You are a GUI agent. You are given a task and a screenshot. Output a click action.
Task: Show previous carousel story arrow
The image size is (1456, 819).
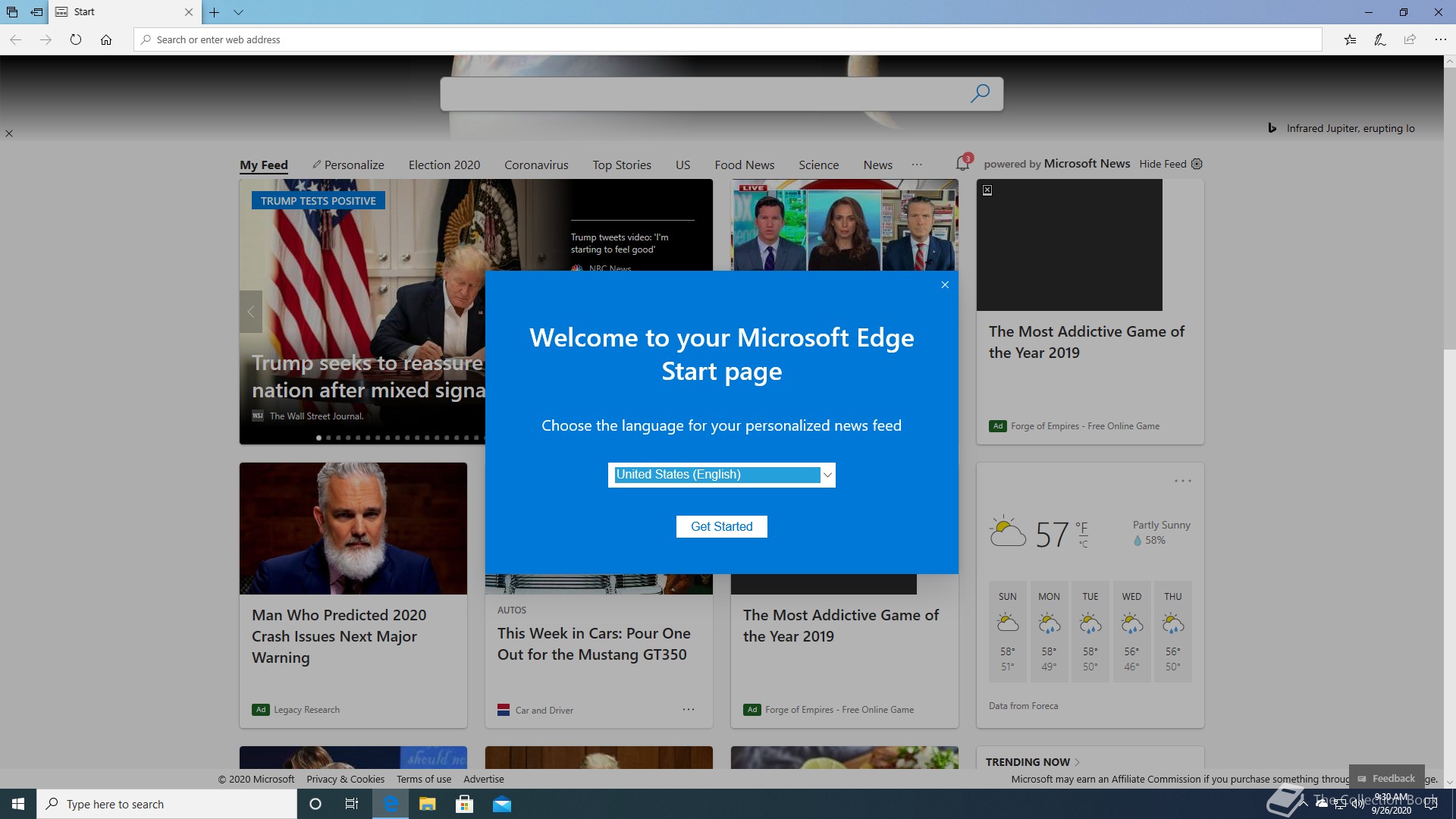(x=250, y=312)
